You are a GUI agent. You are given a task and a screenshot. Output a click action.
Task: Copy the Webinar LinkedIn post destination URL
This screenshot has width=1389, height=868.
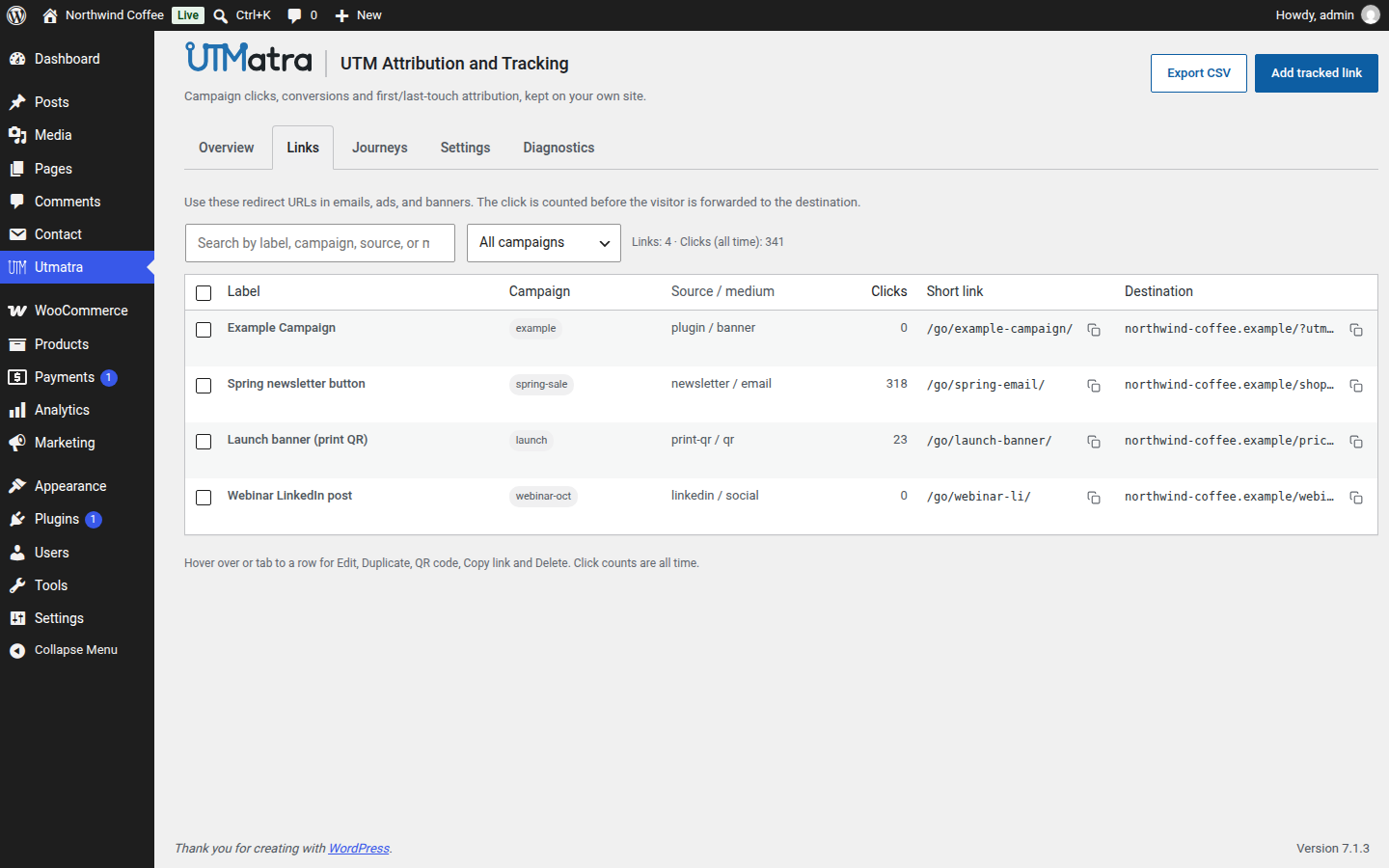point(1356,498)
